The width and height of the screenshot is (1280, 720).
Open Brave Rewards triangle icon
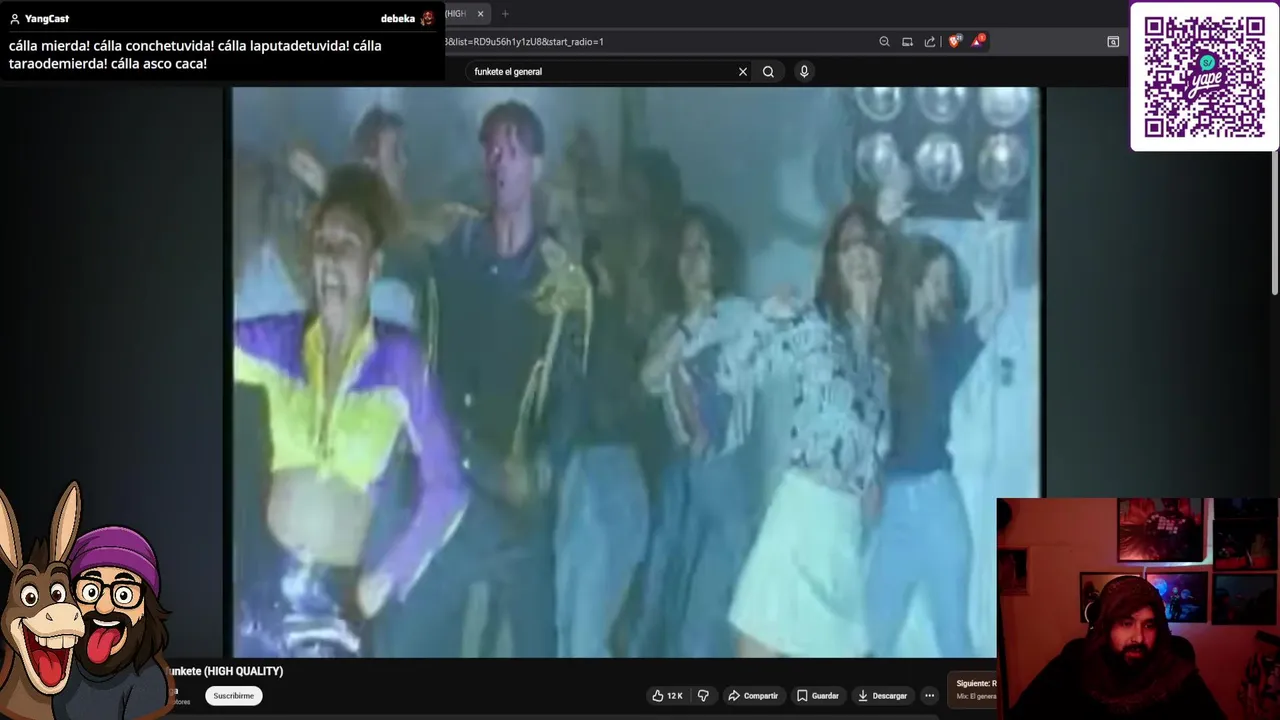(x=977, y=42)
